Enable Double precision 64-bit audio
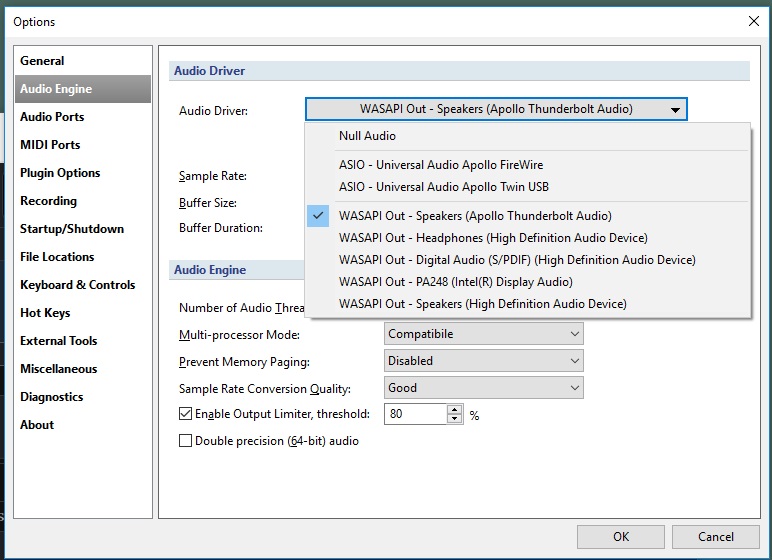This screenshot has height=560, width=772. tap(185, 440)
